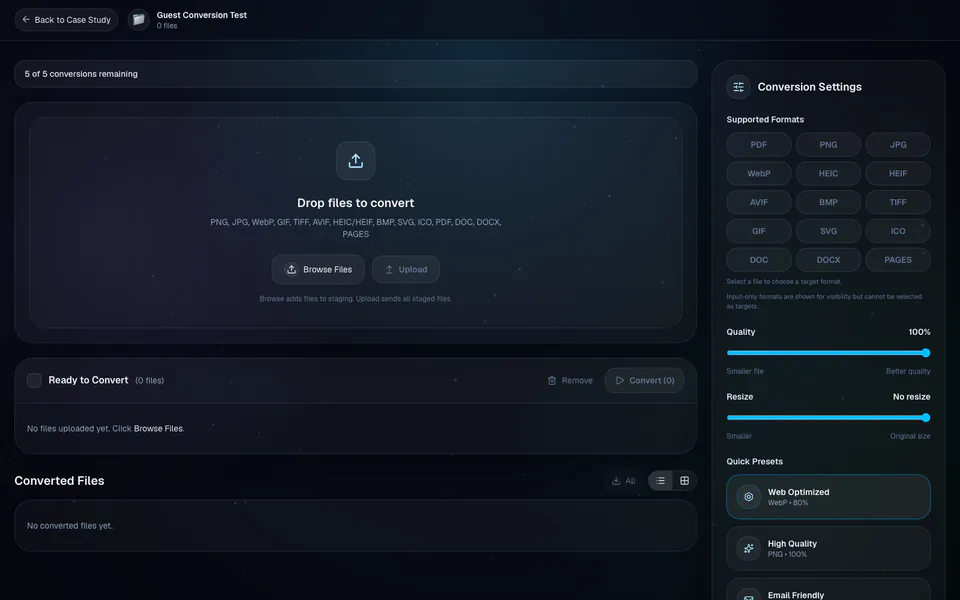Click Remove in Ready to Convert header

pyautogui.click(x=570, y=380)
